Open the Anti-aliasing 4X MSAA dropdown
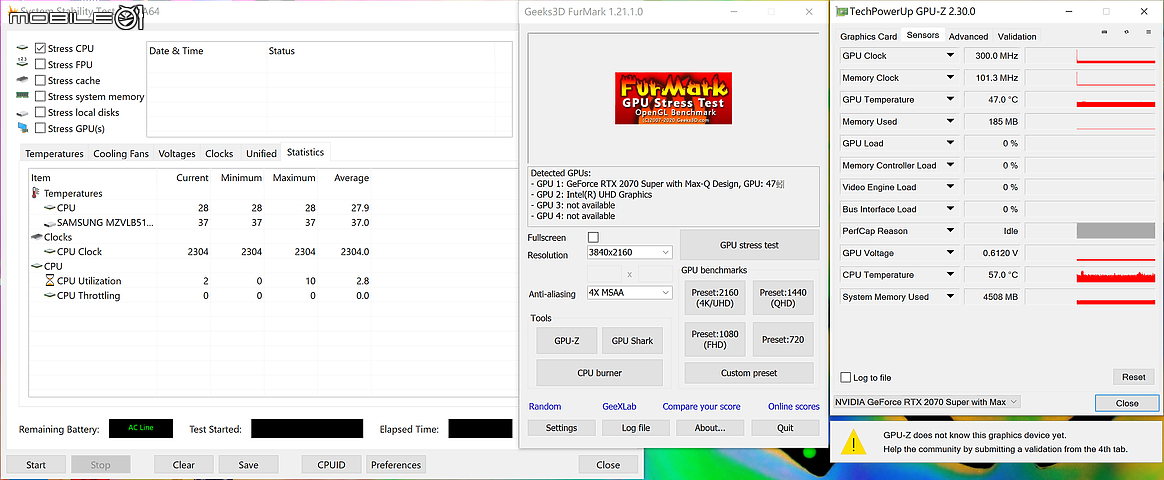 (x=630, y=293)
